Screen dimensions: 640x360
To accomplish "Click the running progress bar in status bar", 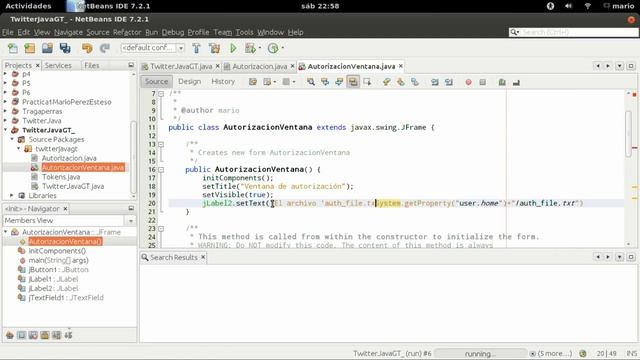I will click(x=480, y=353).
